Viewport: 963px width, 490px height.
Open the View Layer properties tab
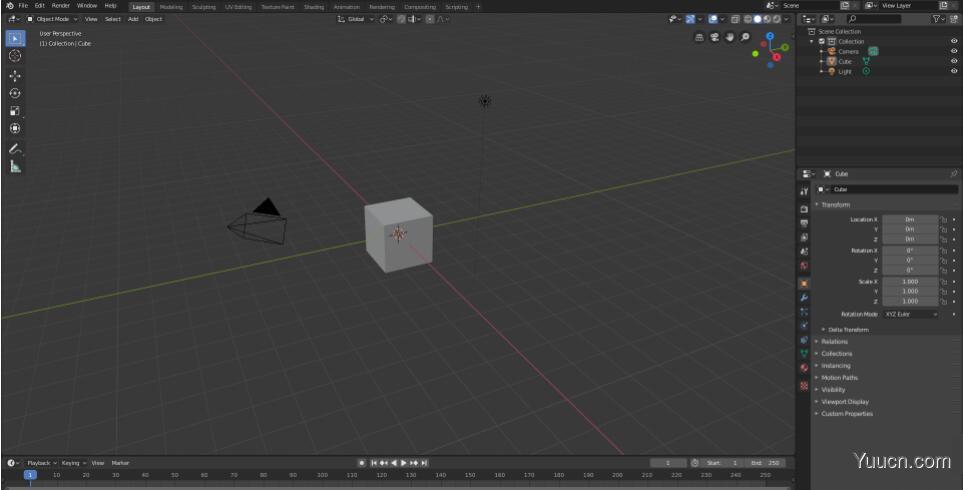click(804, 237)
